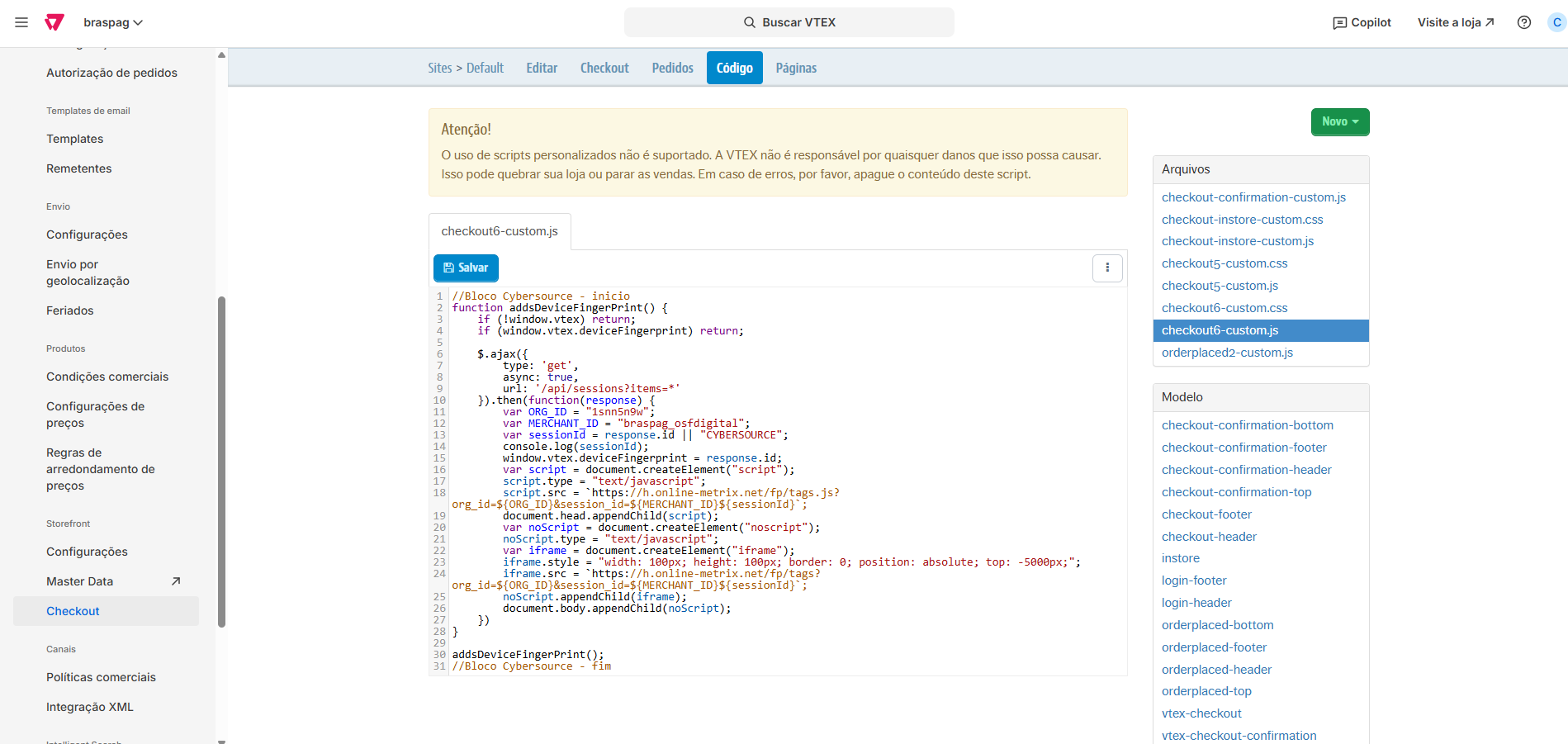
Task: Open the orderplaced-footer template
Action: (1214, 647)
